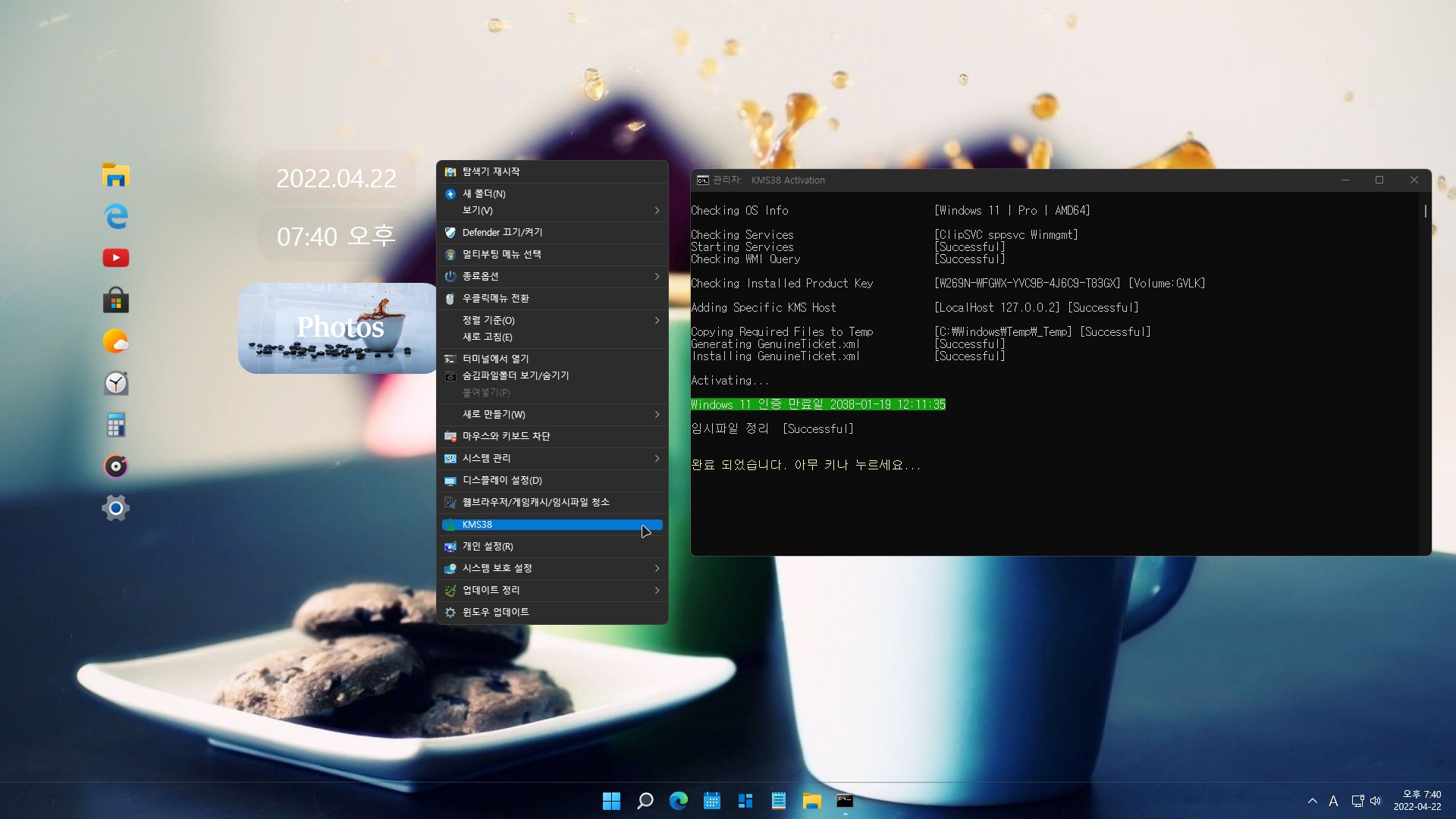
Task: Open 개인 설정(R) from the context menu
Action: [553, 547]
